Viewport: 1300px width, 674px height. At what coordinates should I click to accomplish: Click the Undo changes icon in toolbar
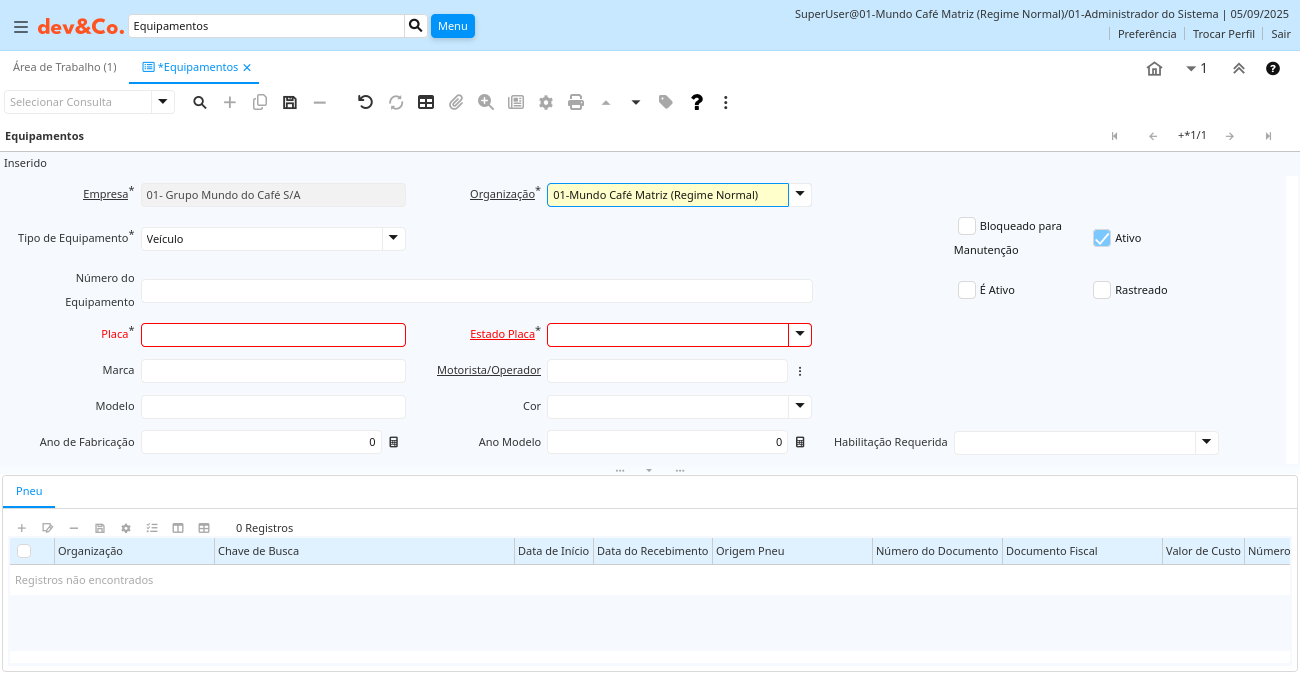coord(365,102)
